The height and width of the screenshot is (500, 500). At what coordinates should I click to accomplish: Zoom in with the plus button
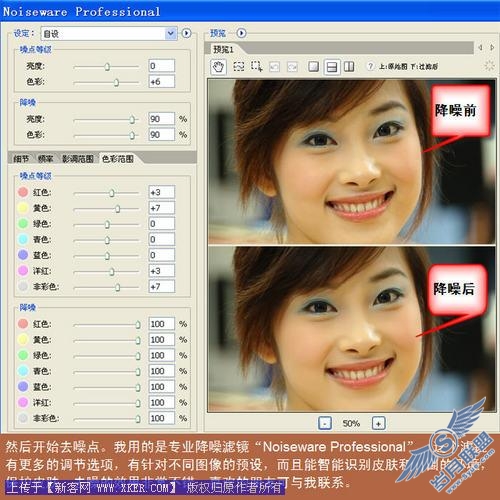click(x=378, y=423)
